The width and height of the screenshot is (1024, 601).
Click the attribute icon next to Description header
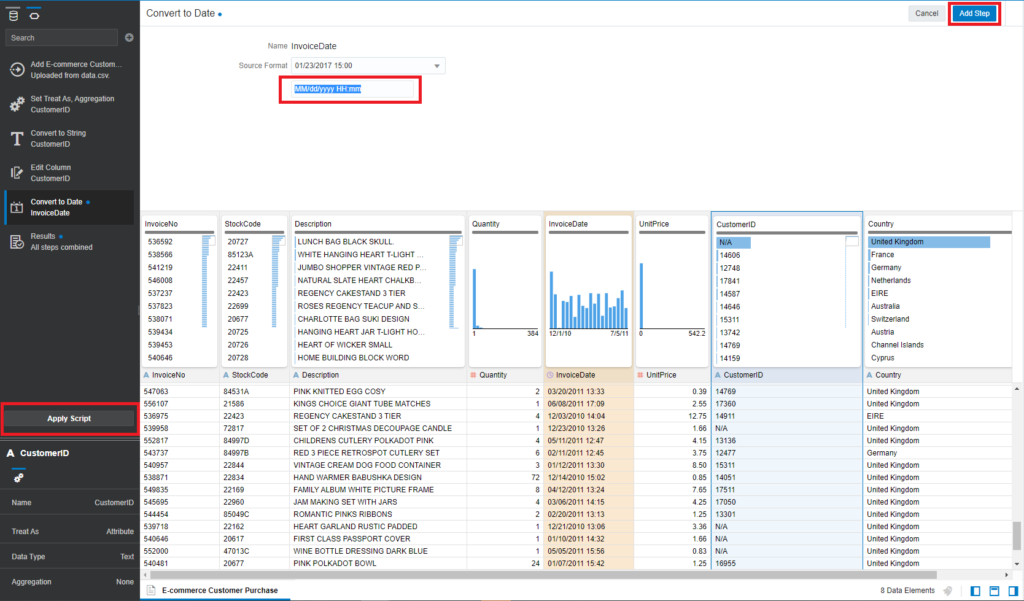point(296,376)
